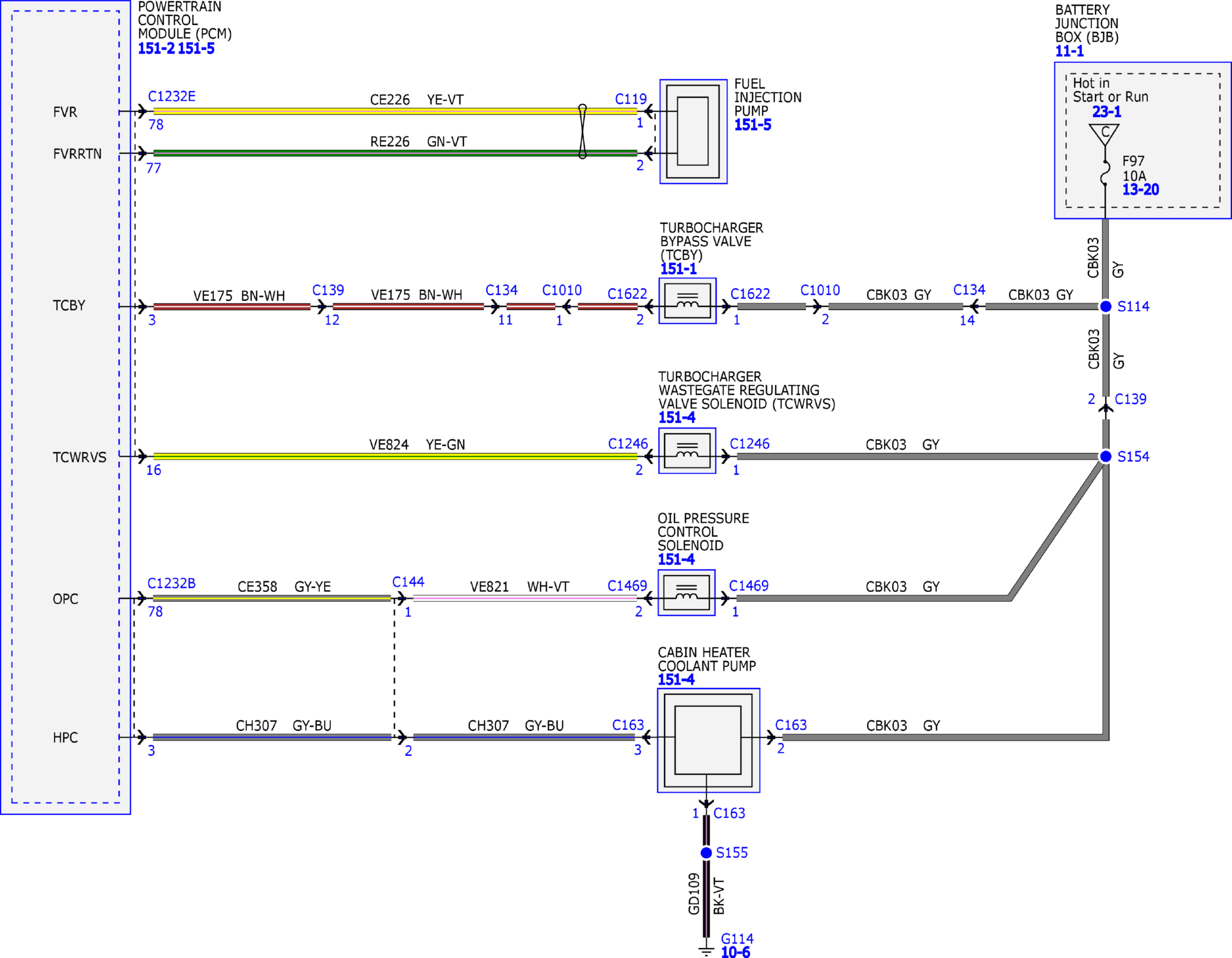Click wire label VE824 YE-GN
Screen dimensions: 1232x958
[x=417, y=445]
